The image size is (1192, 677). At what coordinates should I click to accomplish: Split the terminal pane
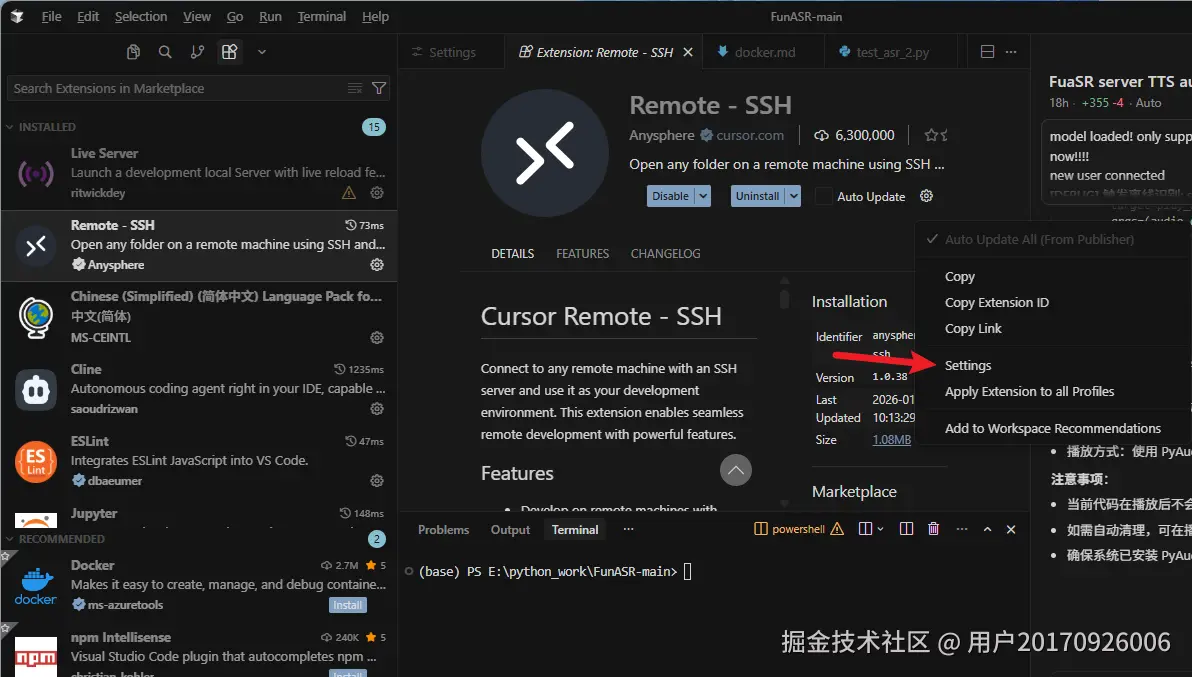point(906,530)
